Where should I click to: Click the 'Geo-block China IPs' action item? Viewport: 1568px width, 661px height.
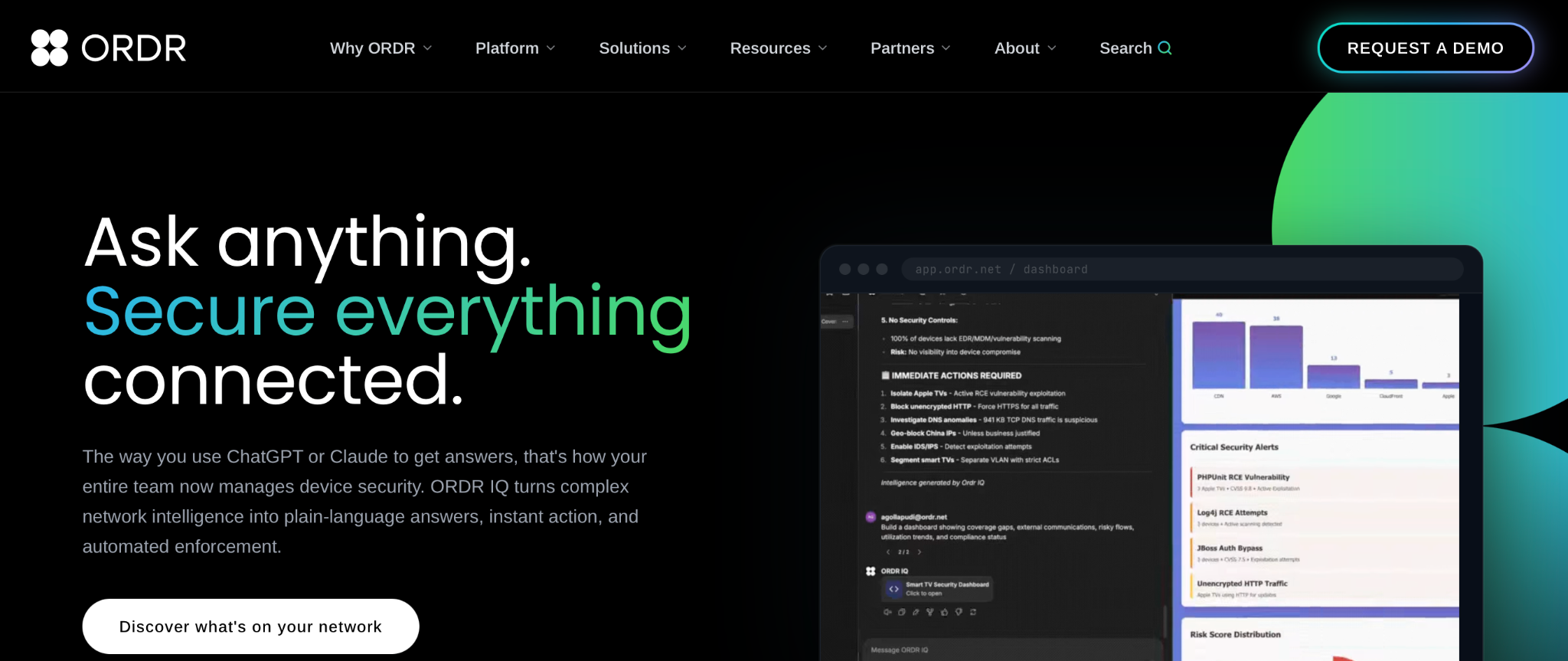[x=965, y=434]
